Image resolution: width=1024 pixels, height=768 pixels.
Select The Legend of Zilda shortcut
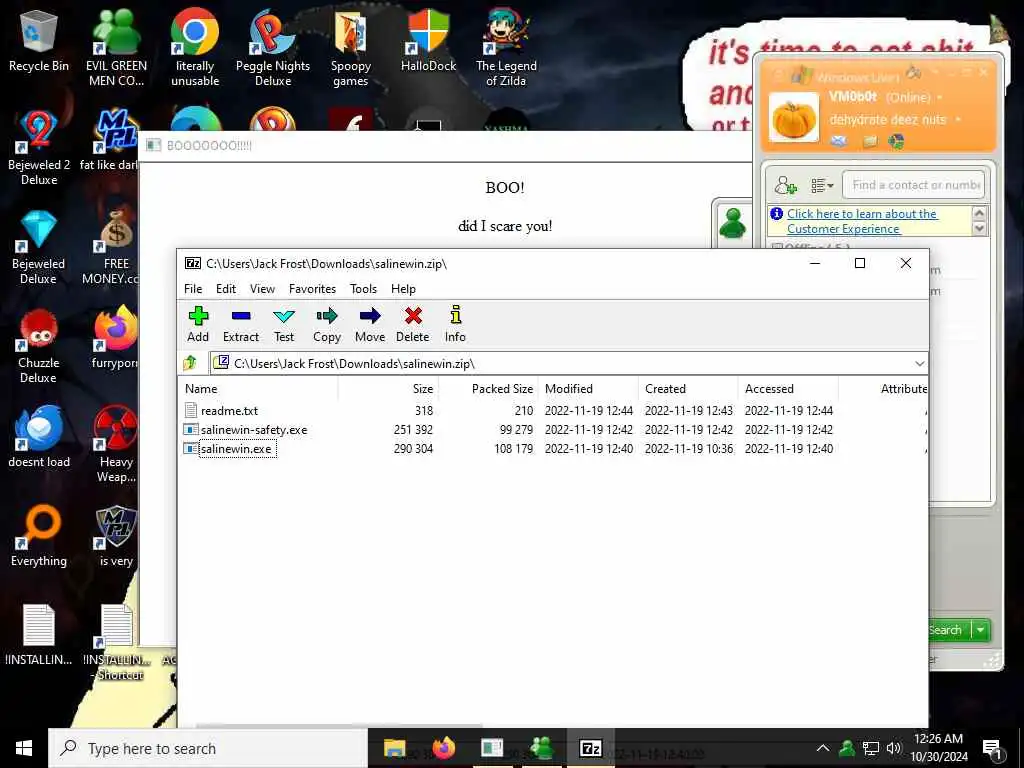[506, 48]
